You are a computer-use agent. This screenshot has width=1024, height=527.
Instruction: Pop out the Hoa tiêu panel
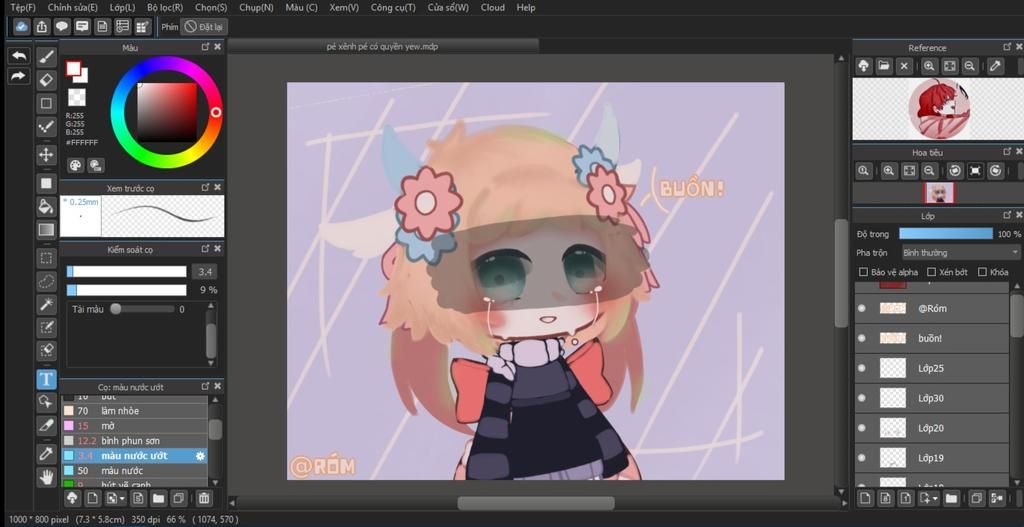[1007, 152]
